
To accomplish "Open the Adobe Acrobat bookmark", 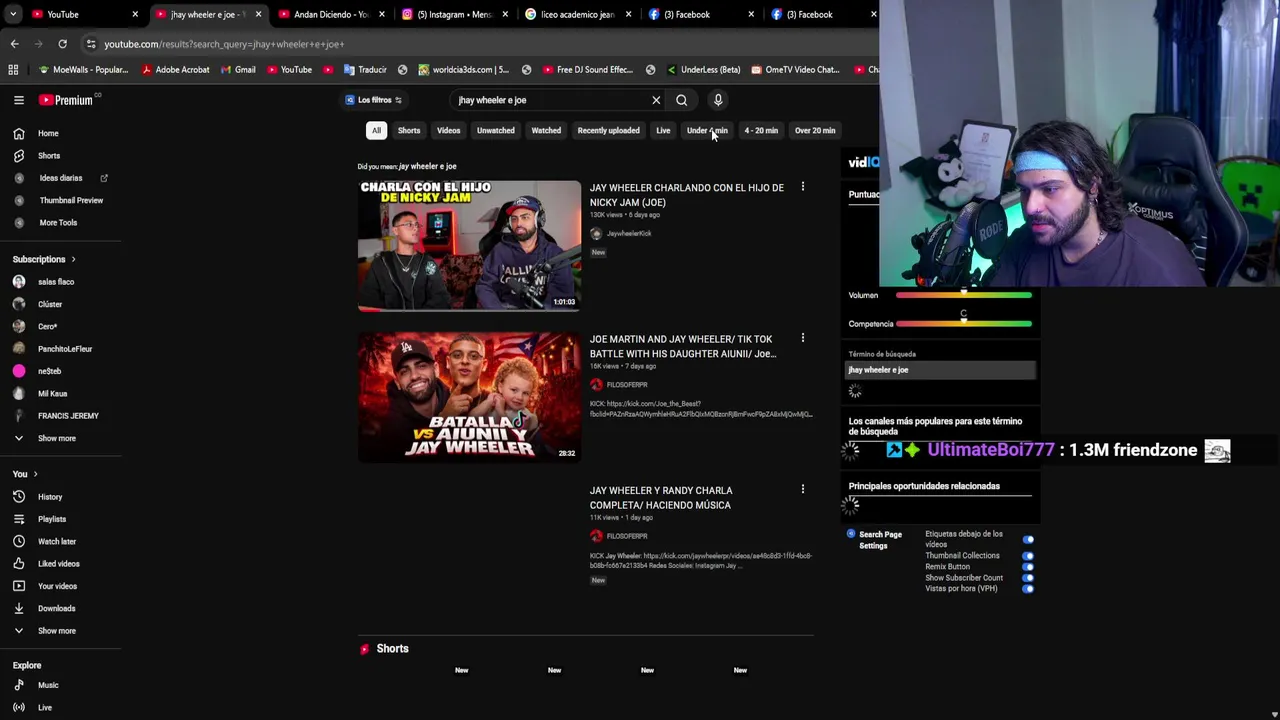I will point(176,70).
